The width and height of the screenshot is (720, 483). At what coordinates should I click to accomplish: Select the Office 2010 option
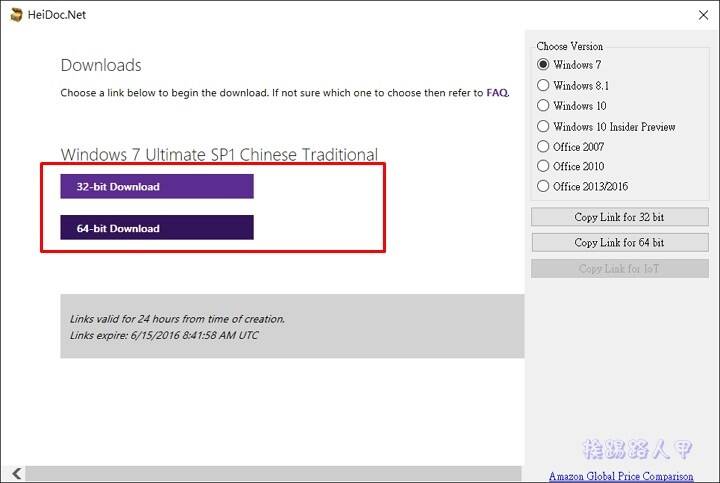click(x=543, y=166)
